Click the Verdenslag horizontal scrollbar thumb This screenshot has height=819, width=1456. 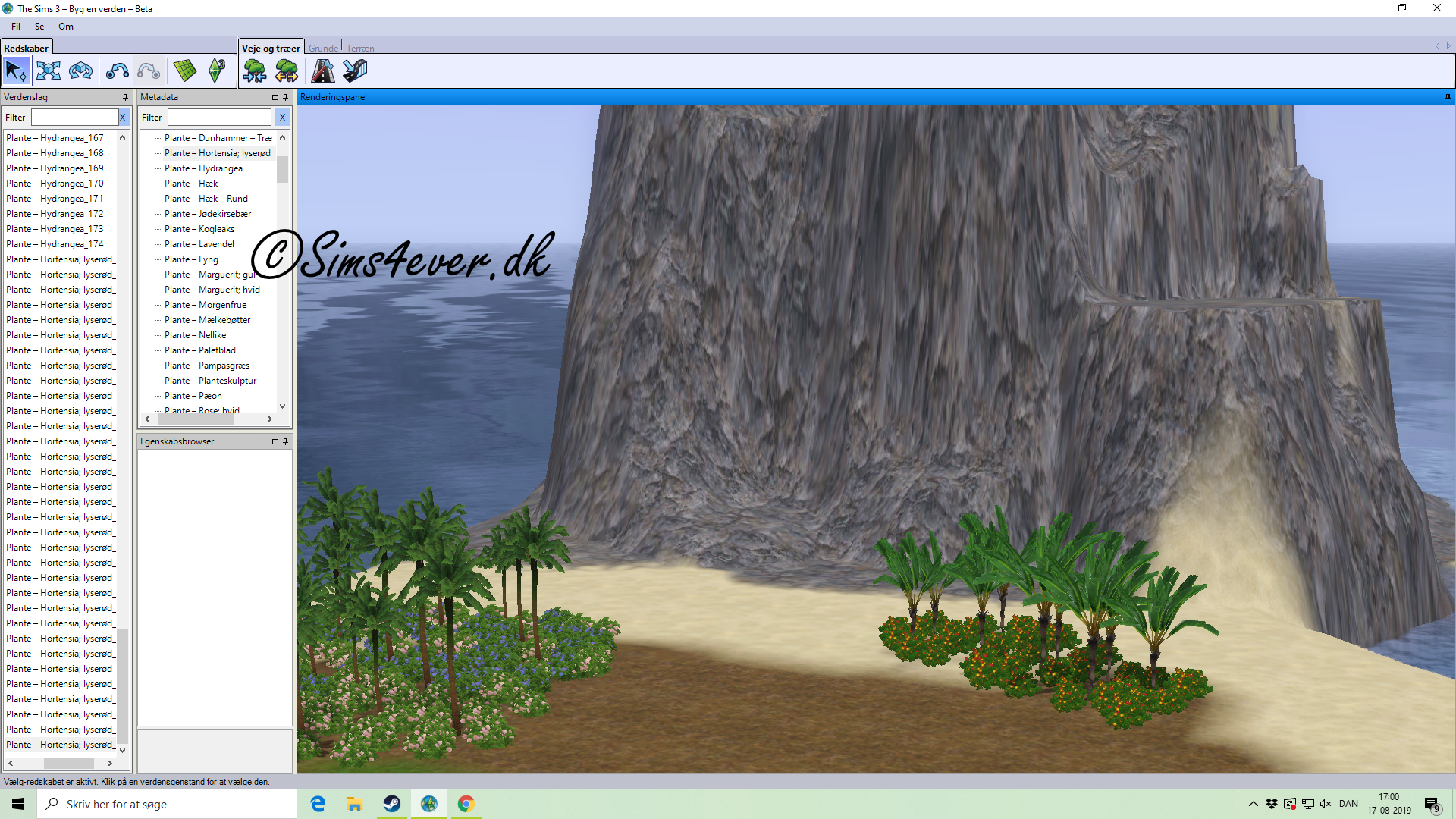69,763
